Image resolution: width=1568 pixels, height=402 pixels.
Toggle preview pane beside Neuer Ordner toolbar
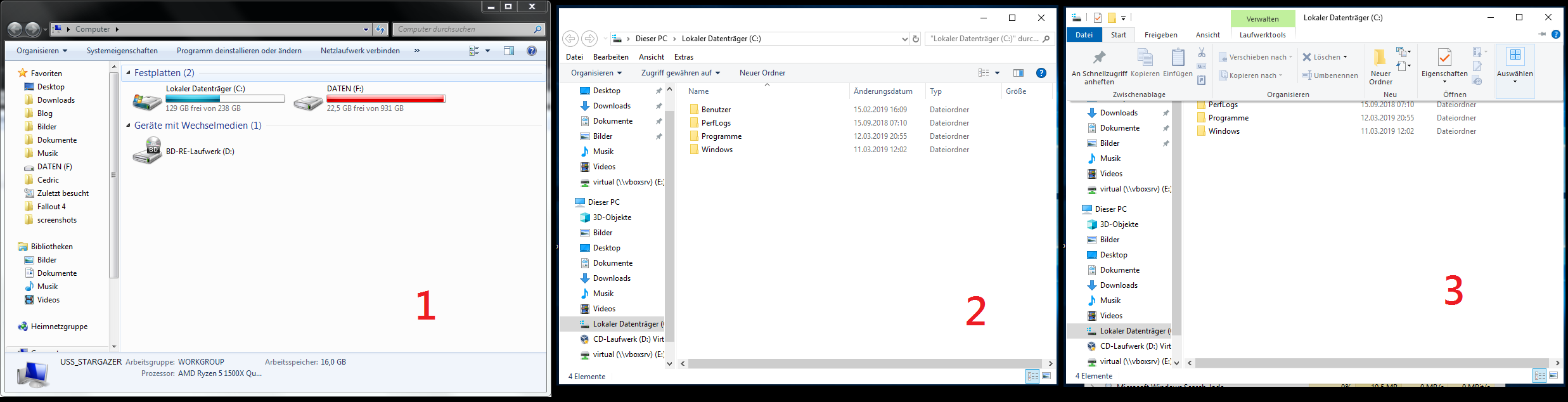click(x=1018, y=73)
